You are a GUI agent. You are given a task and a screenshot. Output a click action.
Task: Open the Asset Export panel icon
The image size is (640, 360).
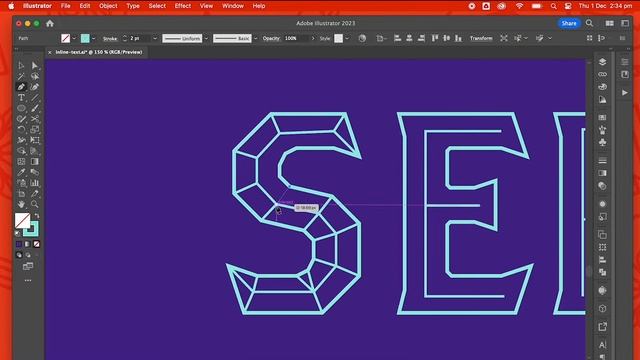click(x=602, y=327)
